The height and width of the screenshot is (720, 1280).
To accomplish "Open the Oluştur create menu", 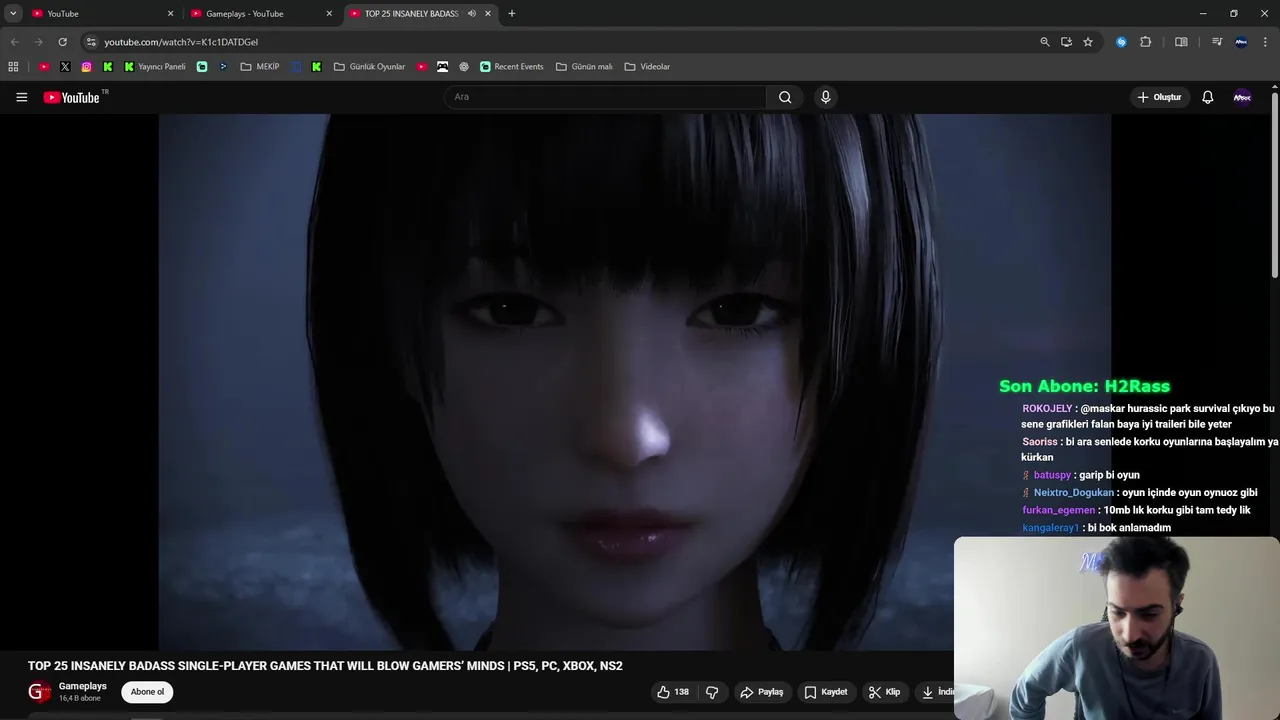I will 1159,97.
